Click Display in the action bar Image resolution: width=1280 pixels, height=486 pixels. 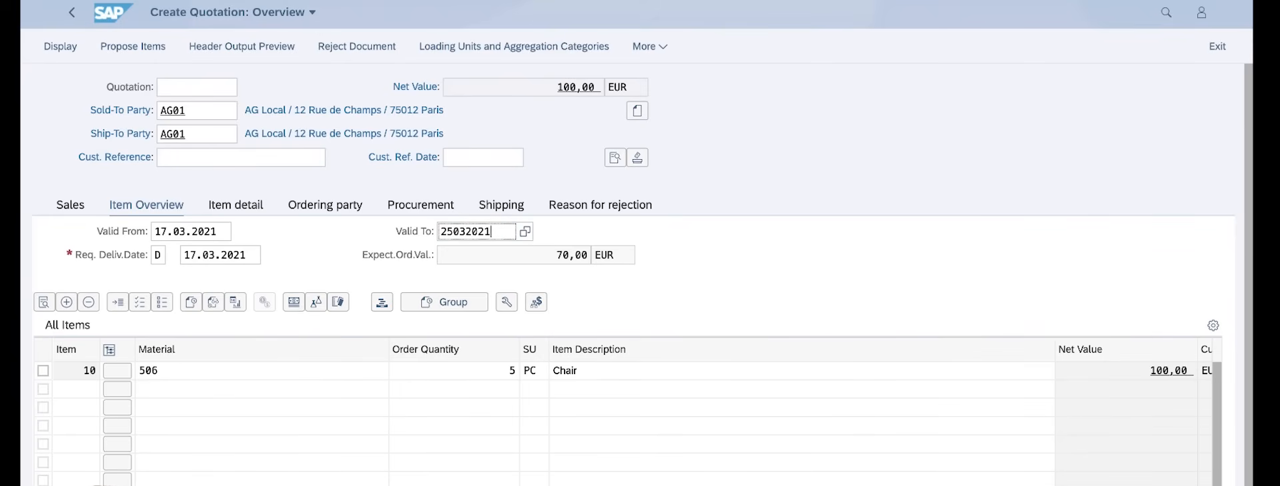pos(60,46)
